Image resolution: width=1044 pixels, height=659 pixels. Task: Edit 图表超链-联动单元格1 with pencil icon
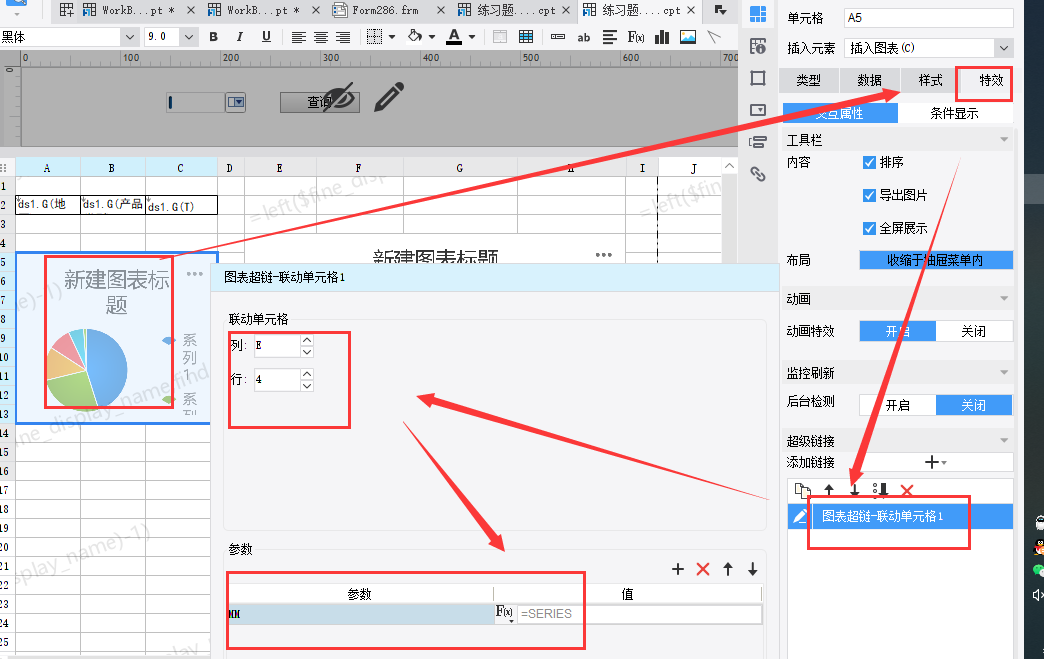pyautogui.click(x=800, y=516)
